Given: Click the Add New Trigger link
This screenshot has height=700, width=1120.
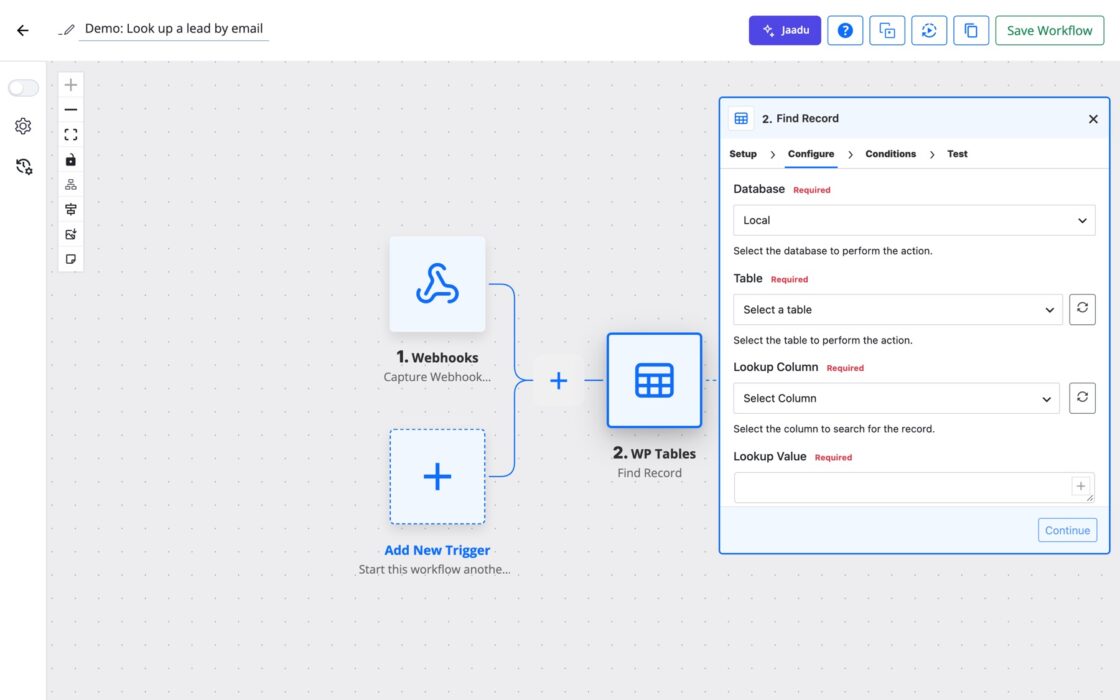Looking at the screenshot, I should click(x=437, y=550).
